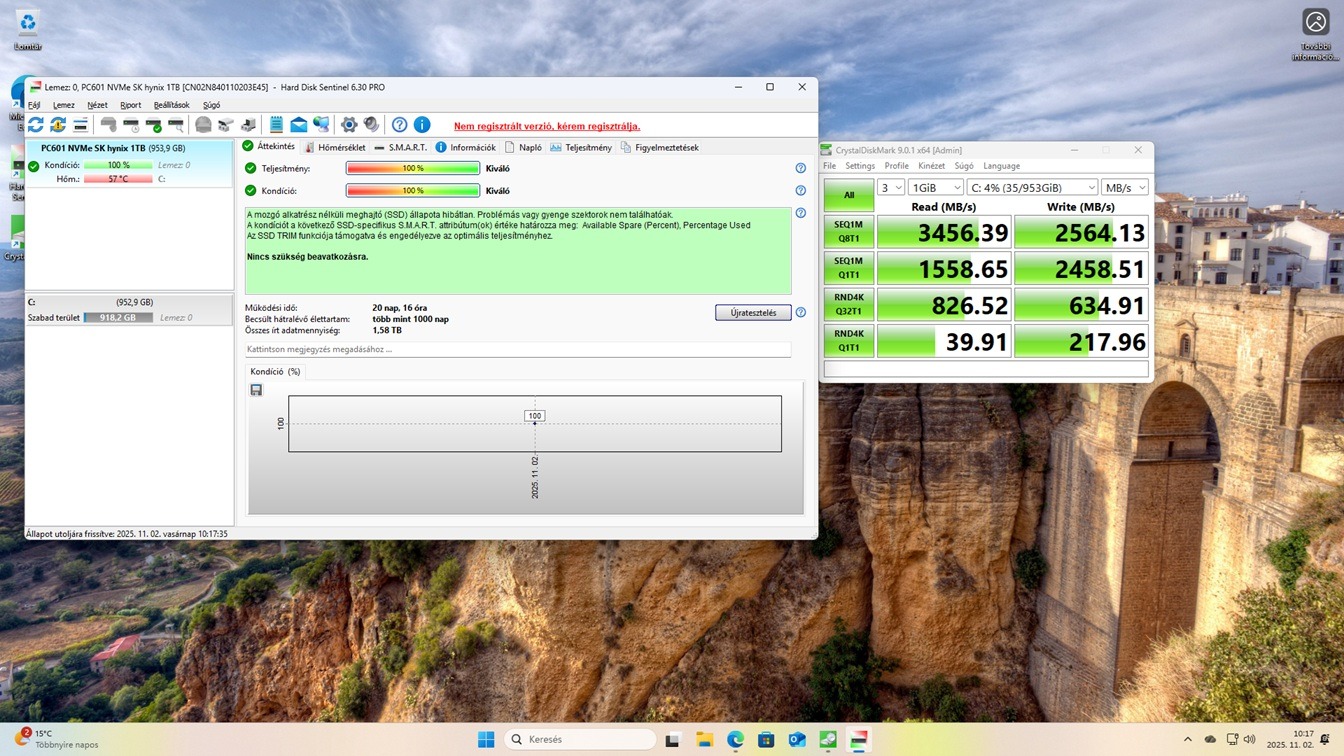Screen dimensions: 1344x756
Task: Click the Task View taskbar icon
Action: pos(673,740)
